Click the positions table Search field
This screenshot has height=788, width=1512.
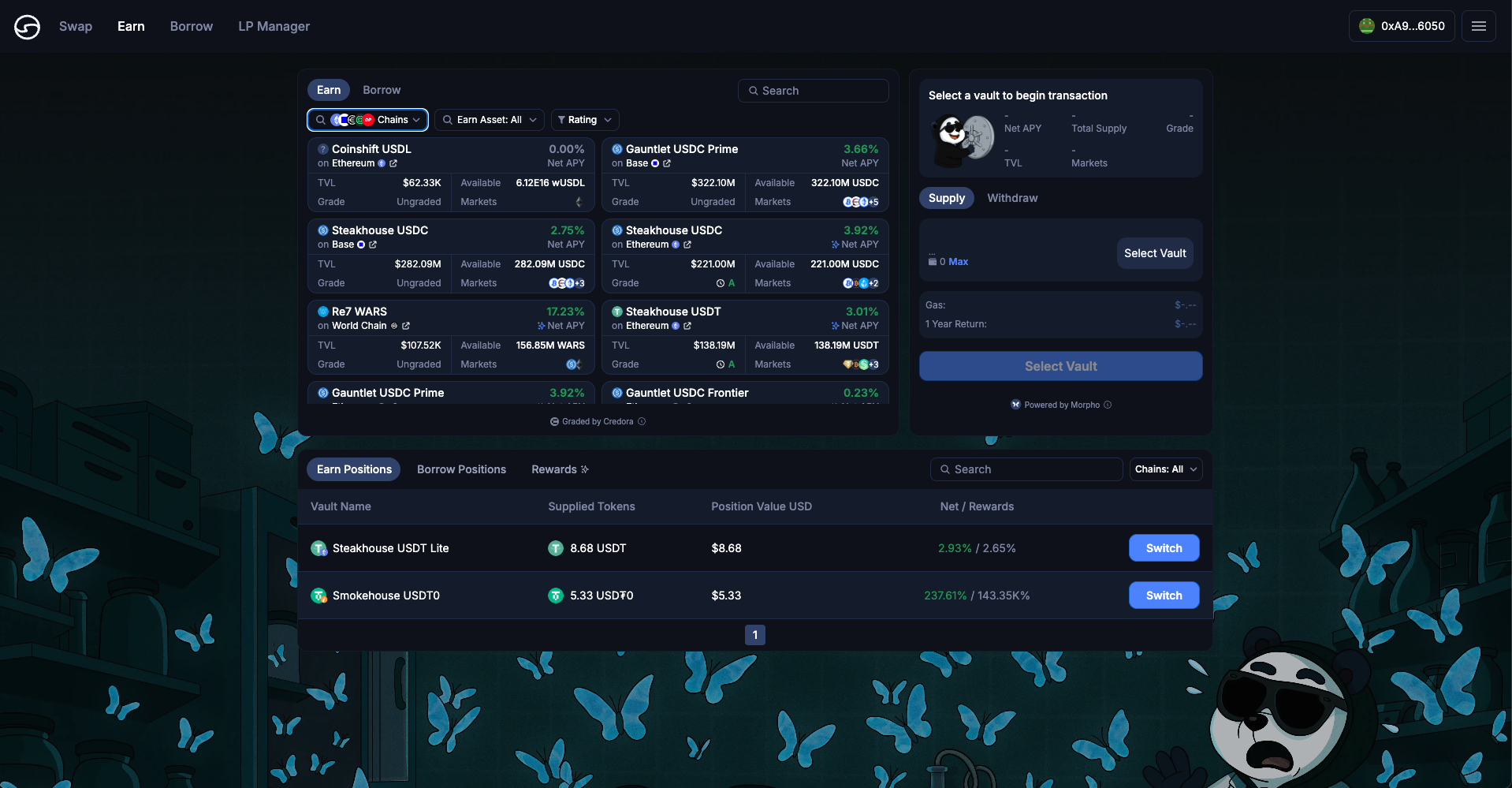[1026, 469]
